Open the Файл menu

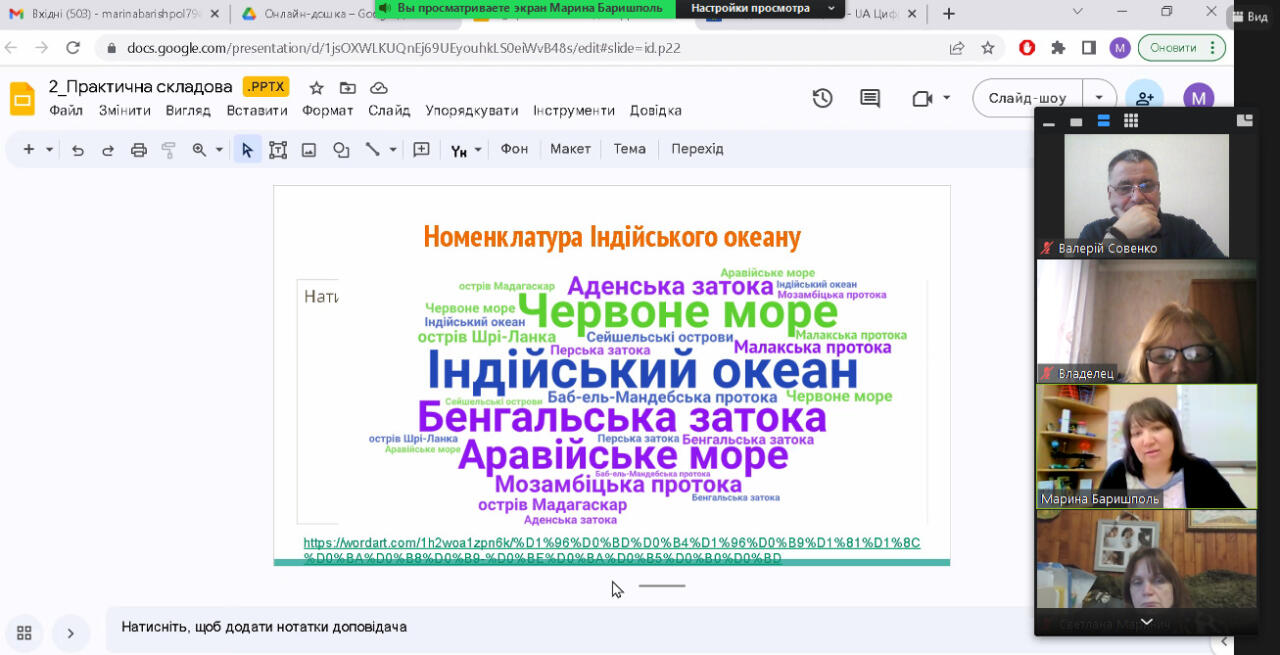click(x=66, y=111)
